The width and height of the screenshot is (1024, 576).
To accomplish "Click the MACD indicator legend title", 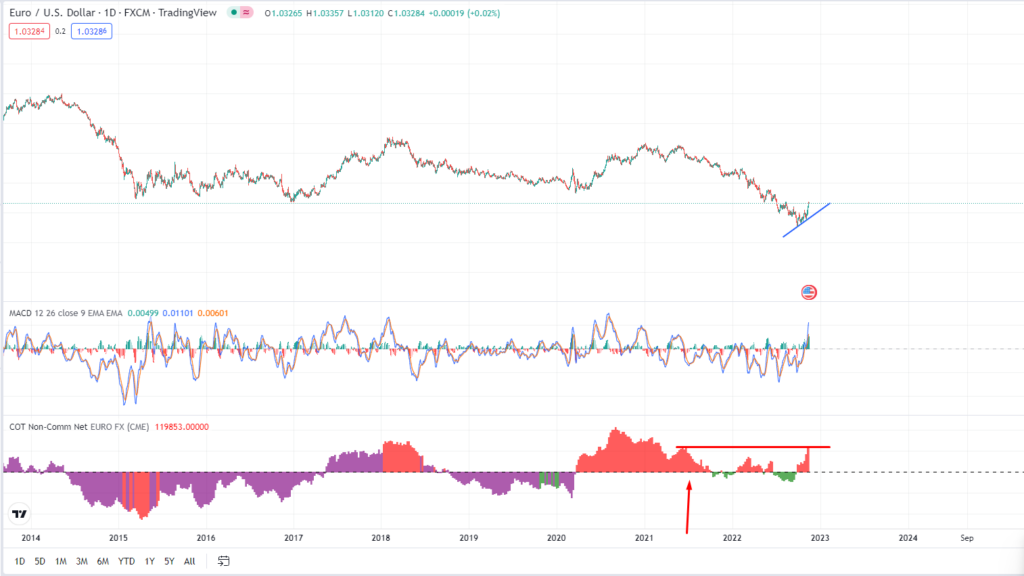I will [65, 313].
